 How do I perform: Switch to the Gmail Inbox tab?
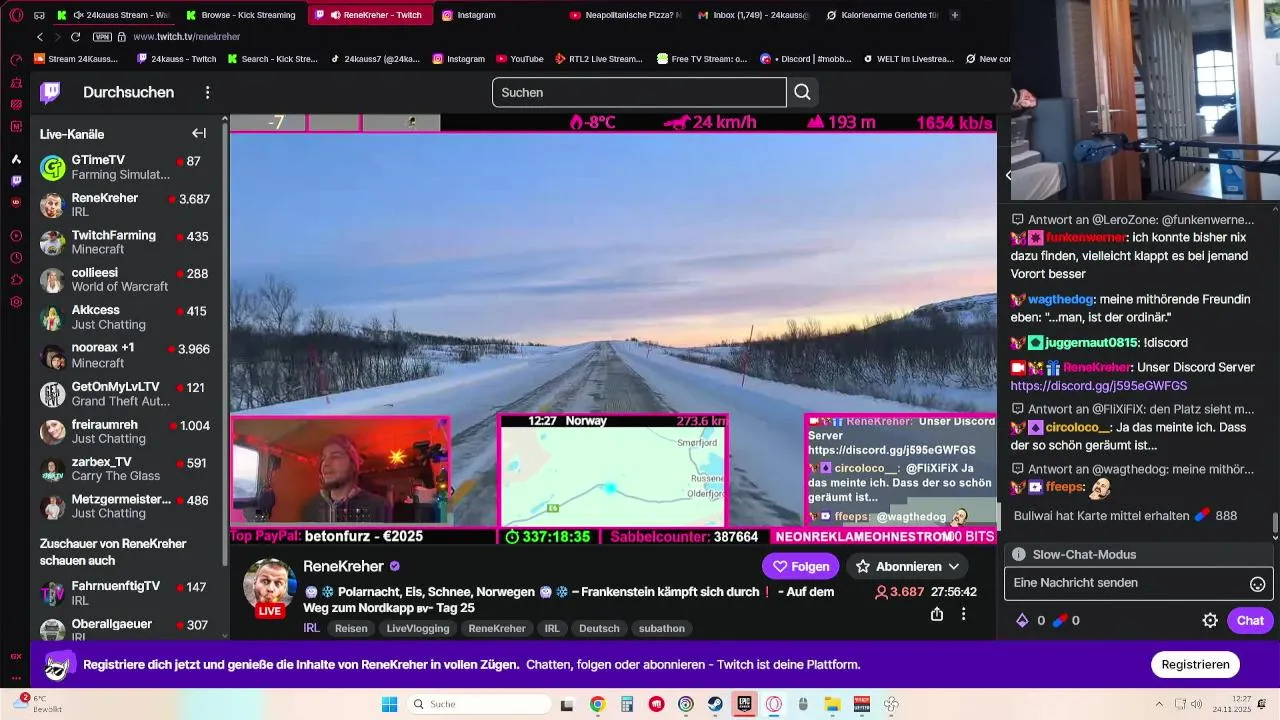pyautogui.click(x=754, y=15)
